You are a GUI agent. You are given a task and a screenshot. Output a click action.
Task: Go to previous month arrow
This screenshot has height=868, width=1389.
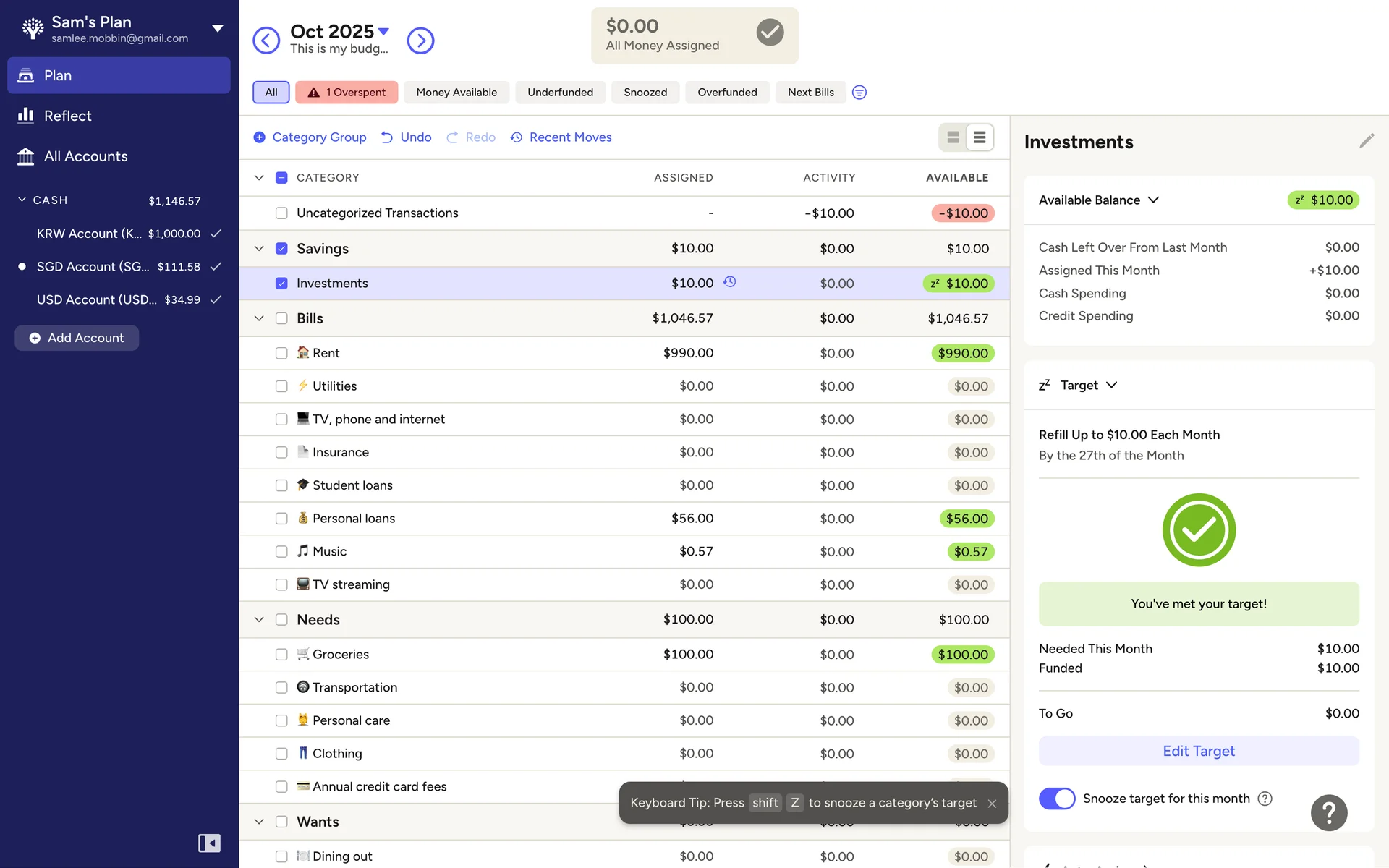266,41
